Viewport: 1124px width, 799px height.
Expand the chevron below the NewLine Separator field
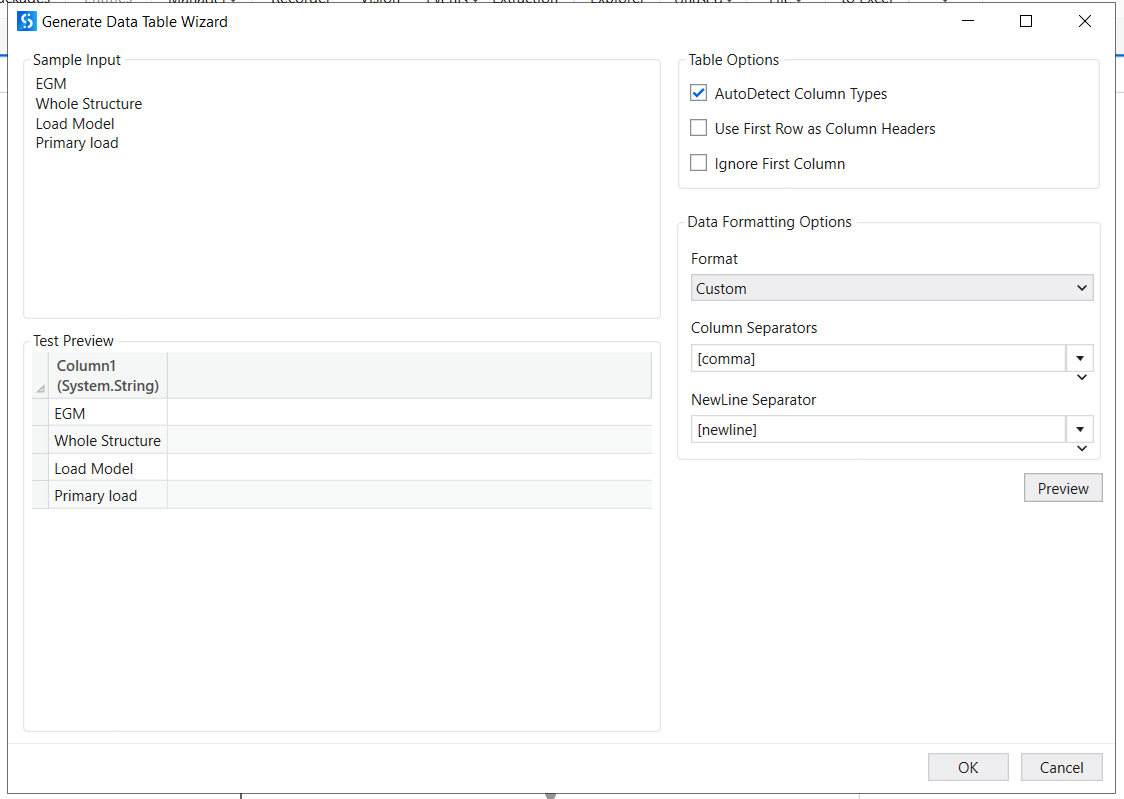click(1081, 448)
